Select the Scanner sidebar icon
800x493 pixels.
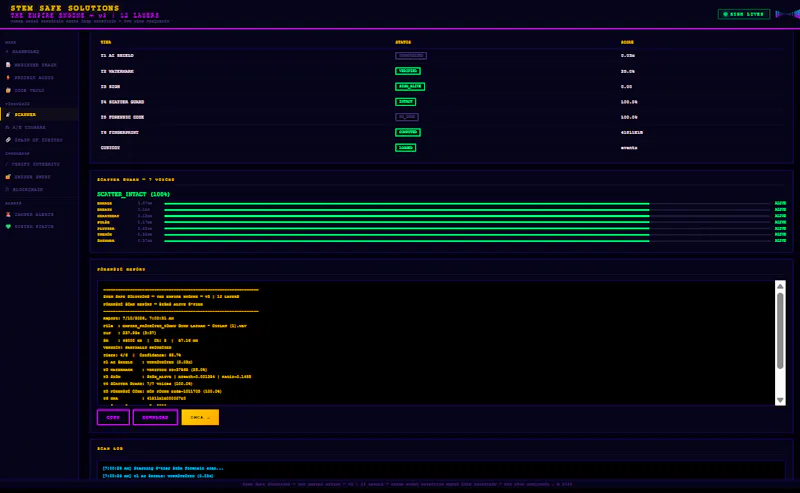click(8, 115)
